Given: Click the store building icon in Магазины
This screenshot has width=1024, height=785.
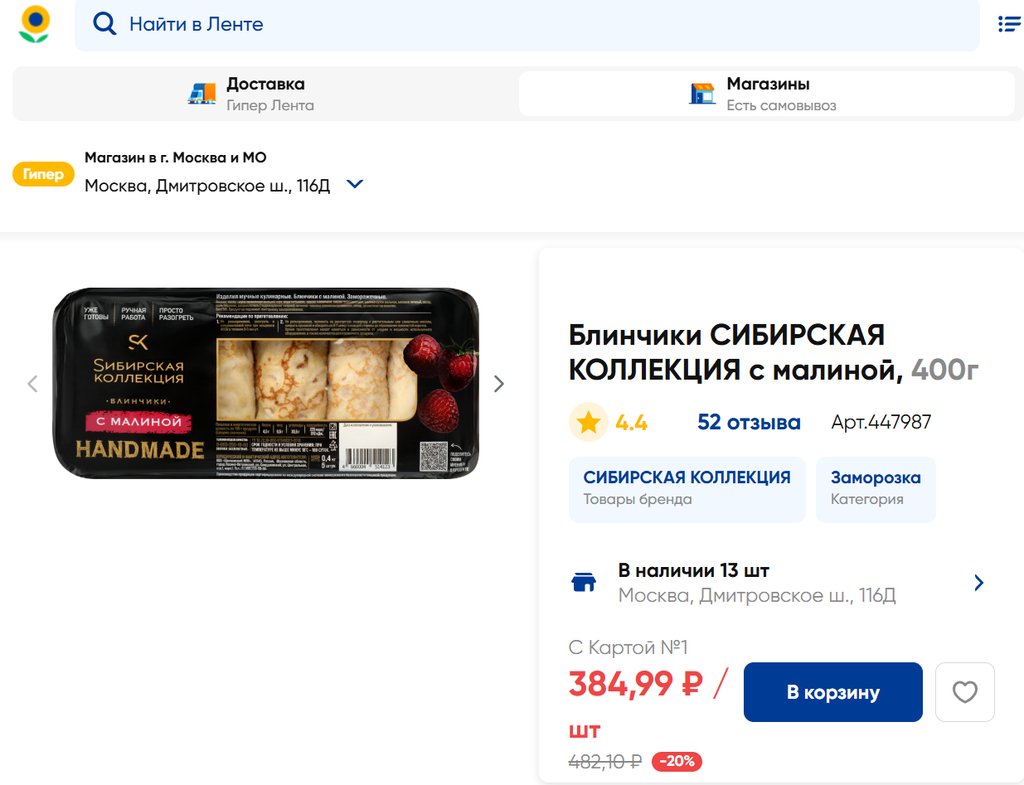Looking at the screenshot, I should click(703, 93).
